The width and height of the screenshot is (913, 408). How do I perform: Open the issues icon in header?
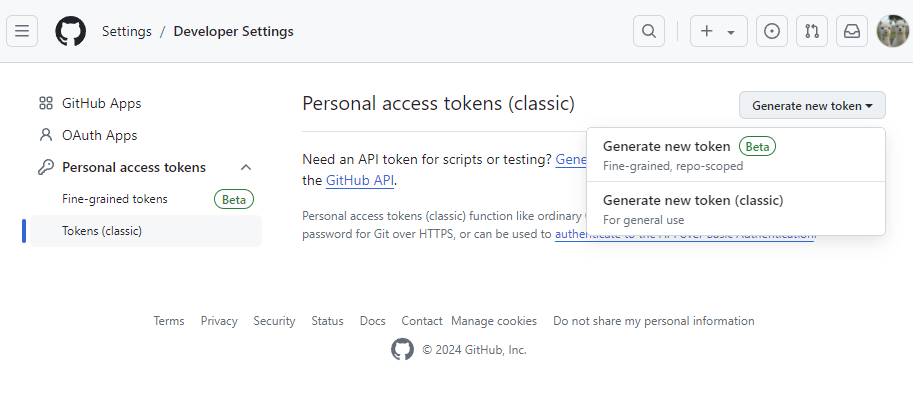click(771, 31)
